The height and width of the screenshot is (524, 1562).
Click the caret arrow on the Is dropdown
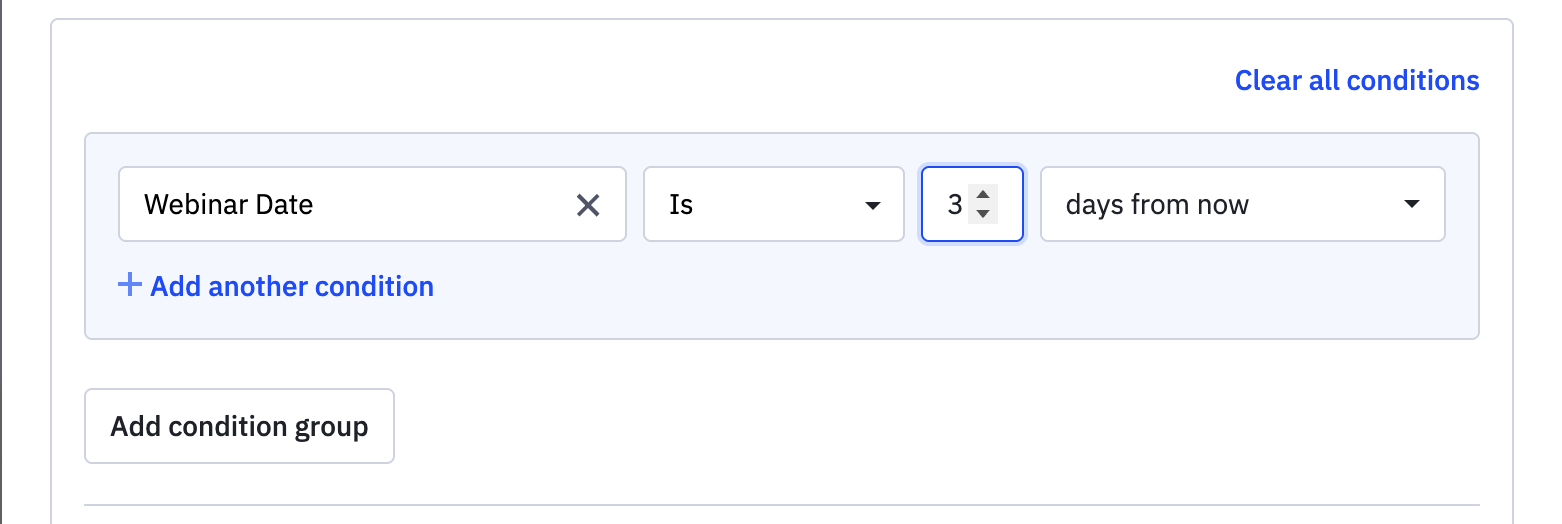(x=872, y=205)
